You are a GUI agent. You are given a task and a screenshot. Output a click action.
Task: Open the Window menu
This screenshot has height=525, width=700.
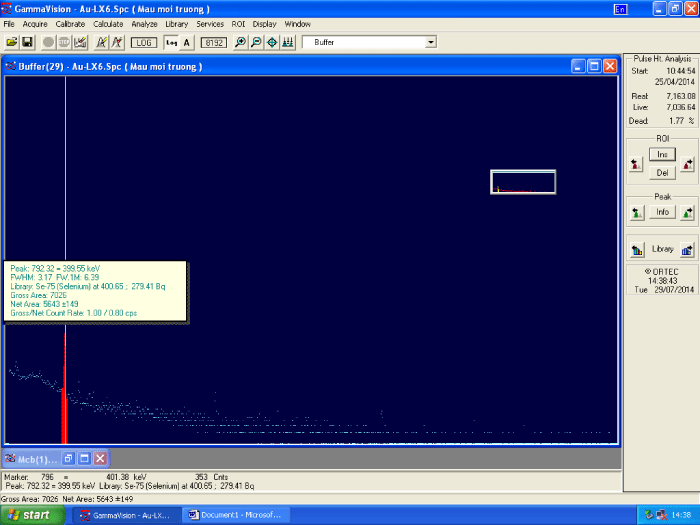297,24
